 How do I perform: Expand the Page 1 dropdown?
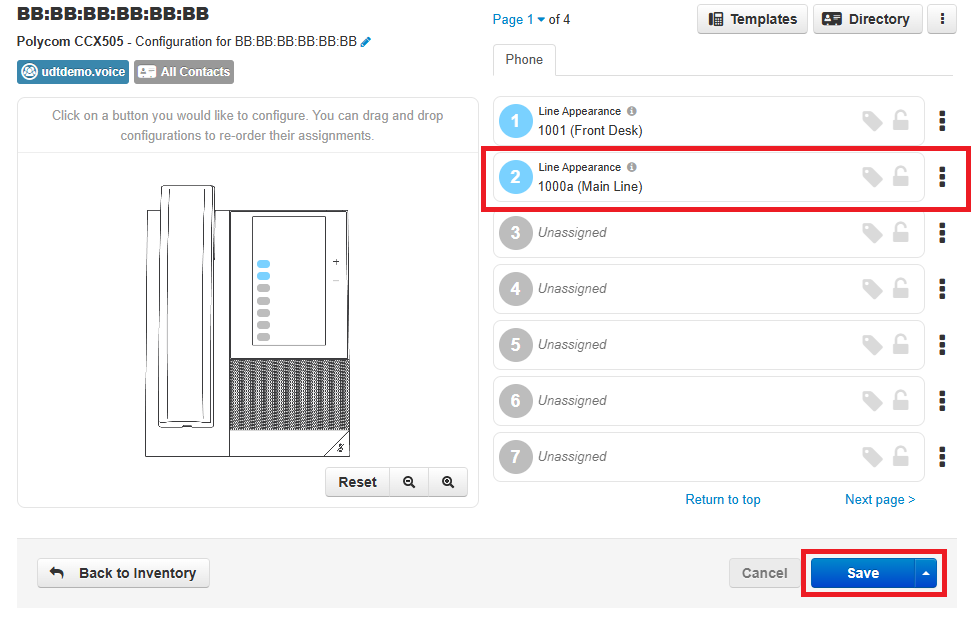click(x=541, y=20)
